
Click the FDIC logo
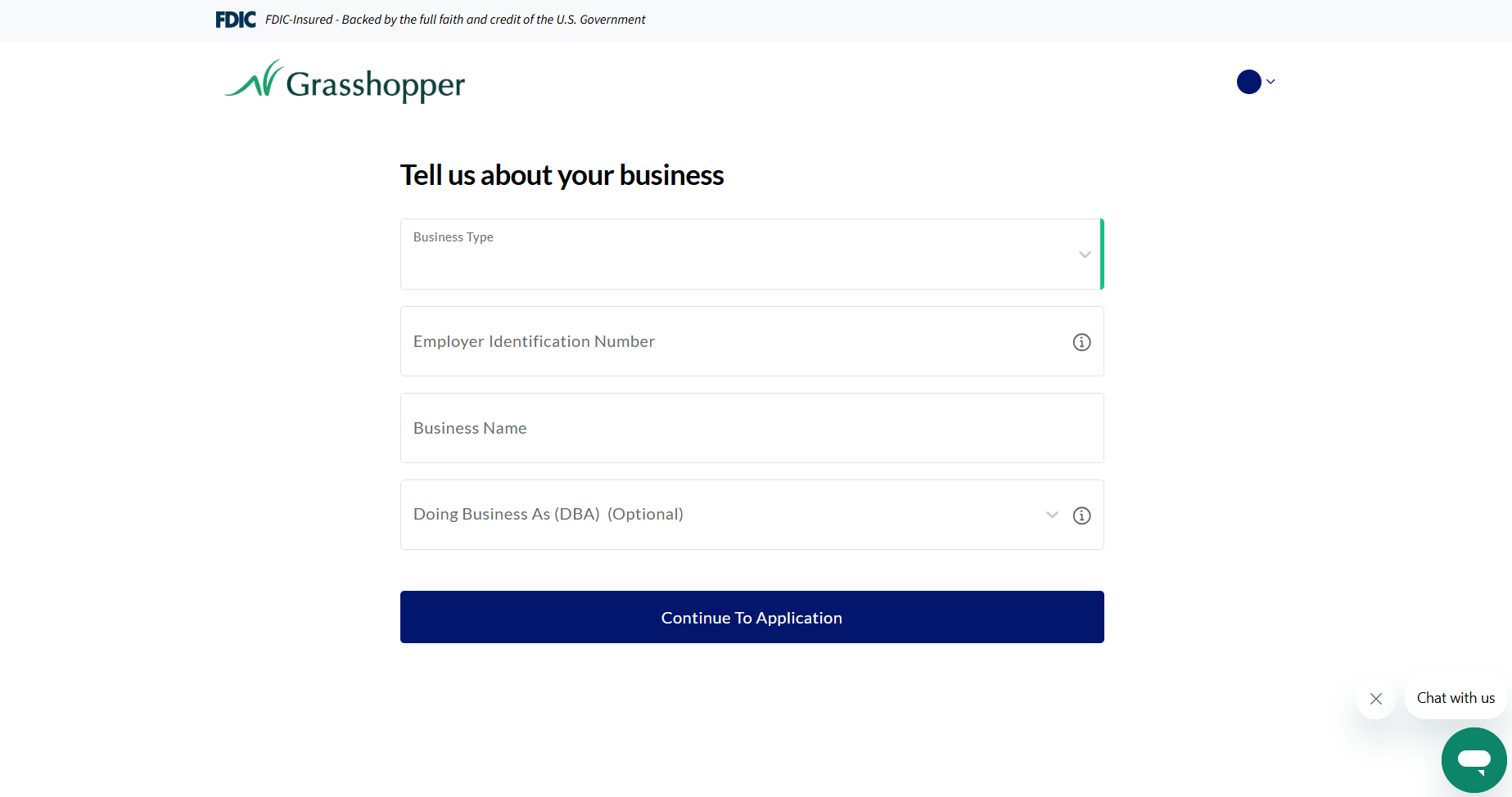[235, 19]
